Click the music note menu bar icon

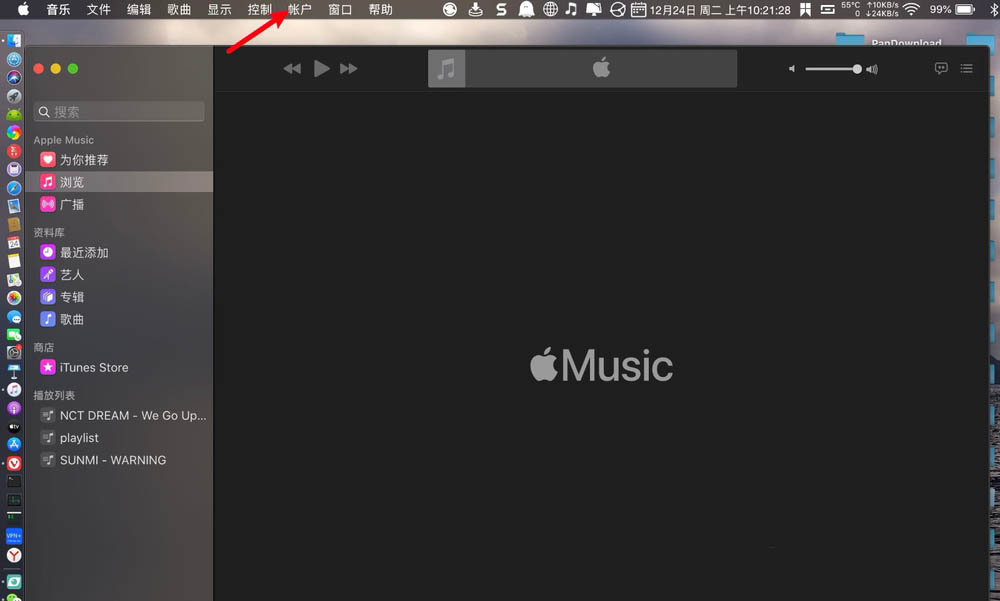click(571, 9)
